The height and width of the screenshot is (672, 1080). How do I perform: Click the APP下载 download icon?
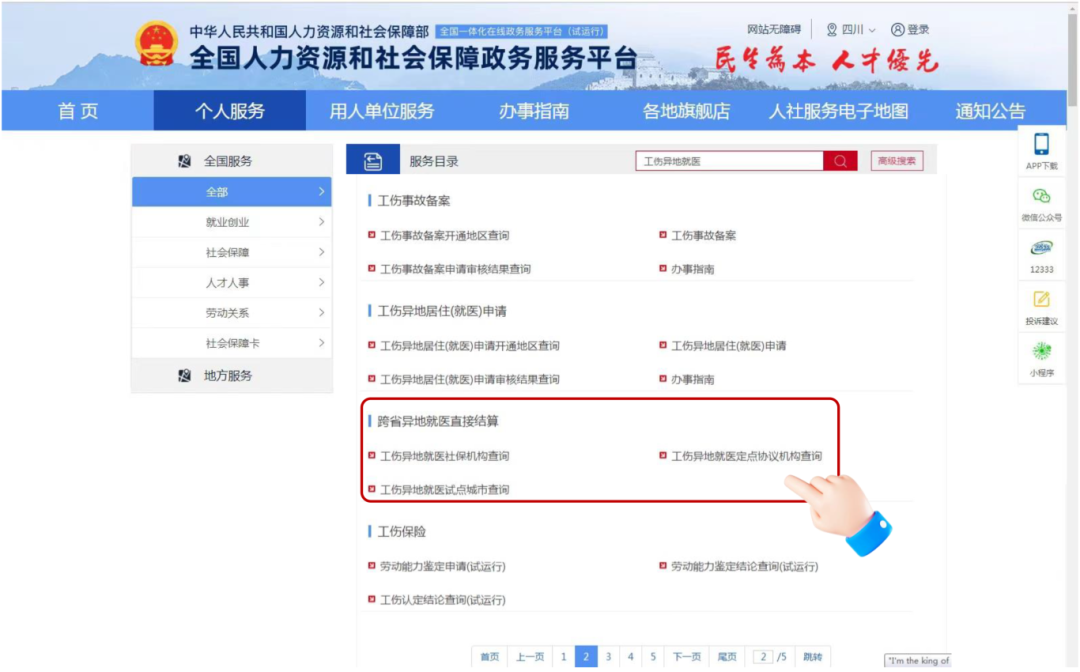1041,148
